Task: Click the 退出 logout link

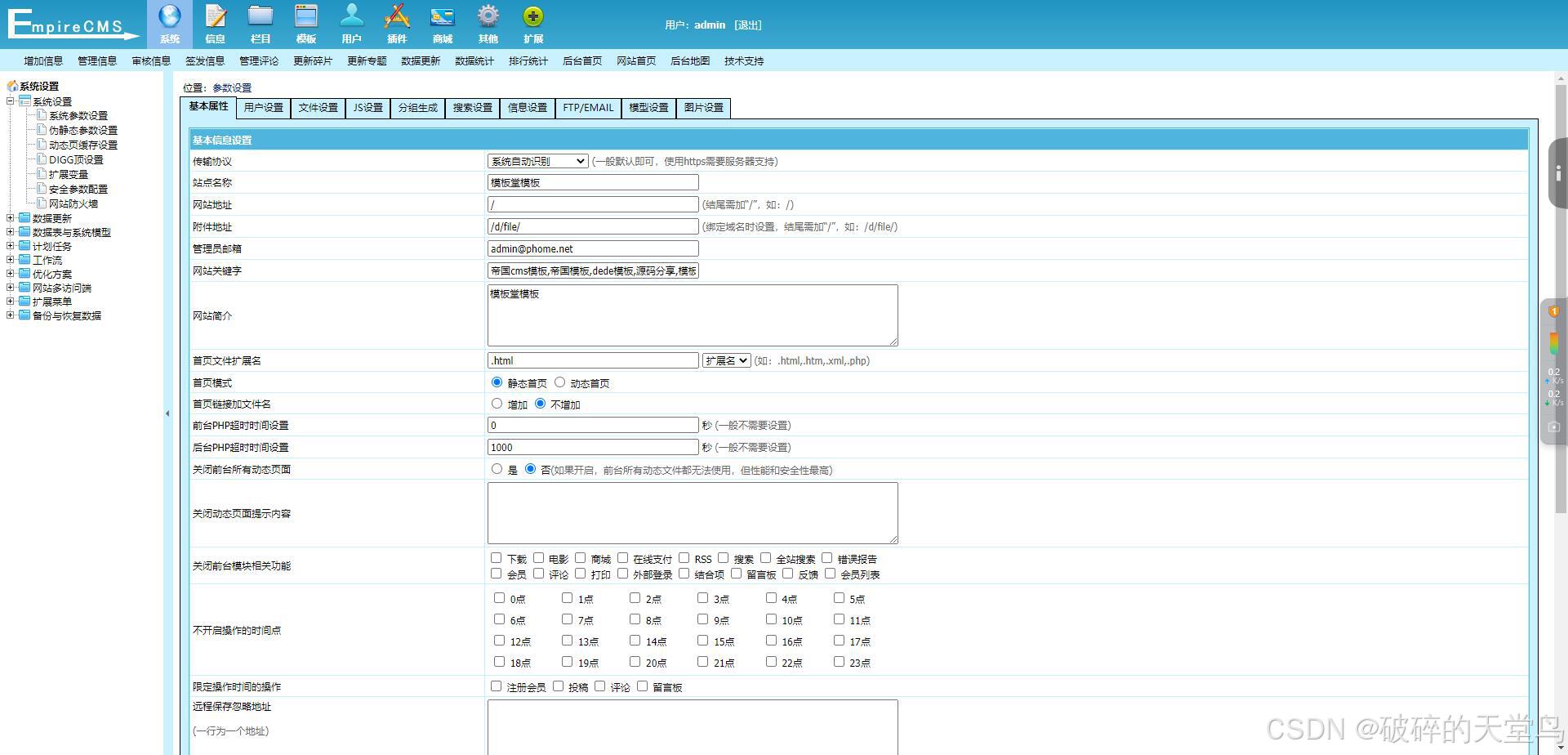Action: (x=748, y=25)
